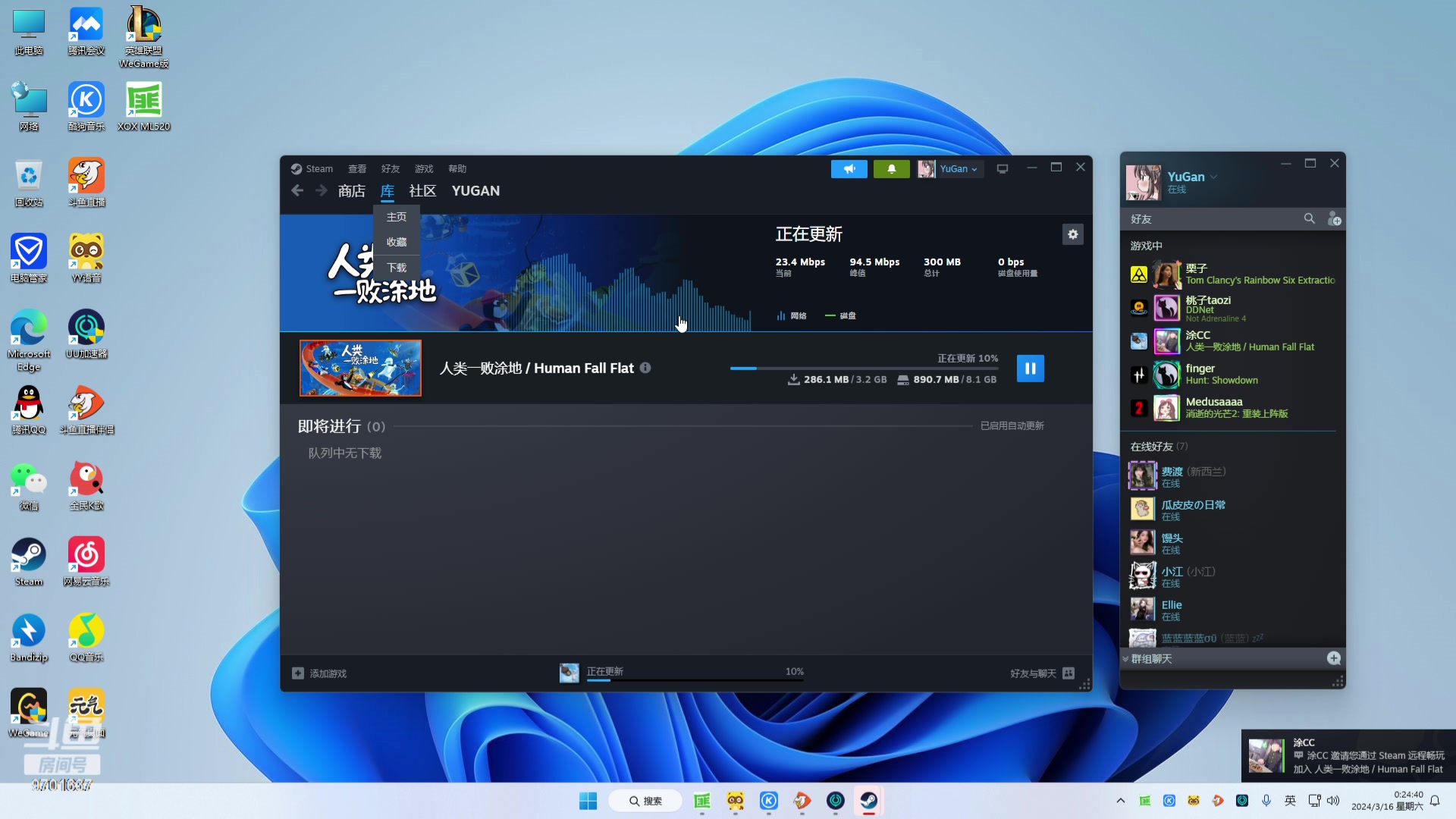Create new group chat plus icon
This screenshot has height=819, width=1456.
coord(1334,658)
